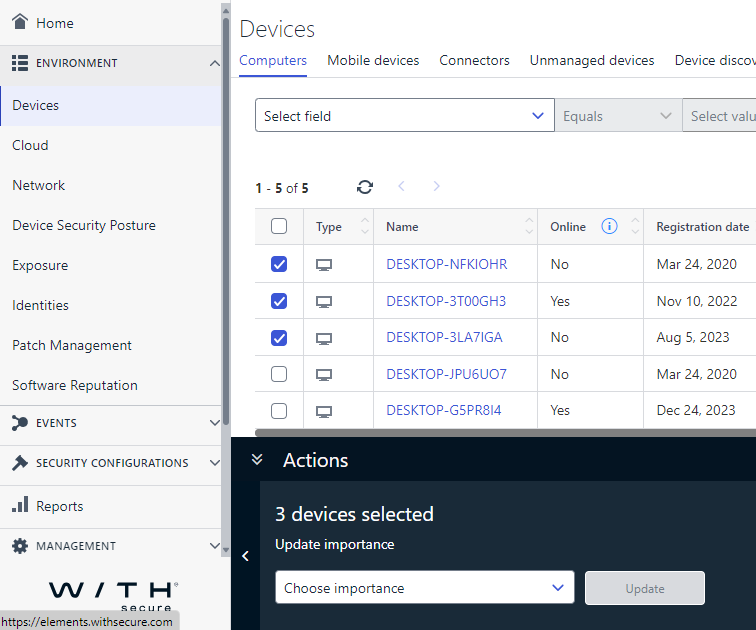Open Exposure in the sidebar
The image size is (756, 630).
(111, 266)
